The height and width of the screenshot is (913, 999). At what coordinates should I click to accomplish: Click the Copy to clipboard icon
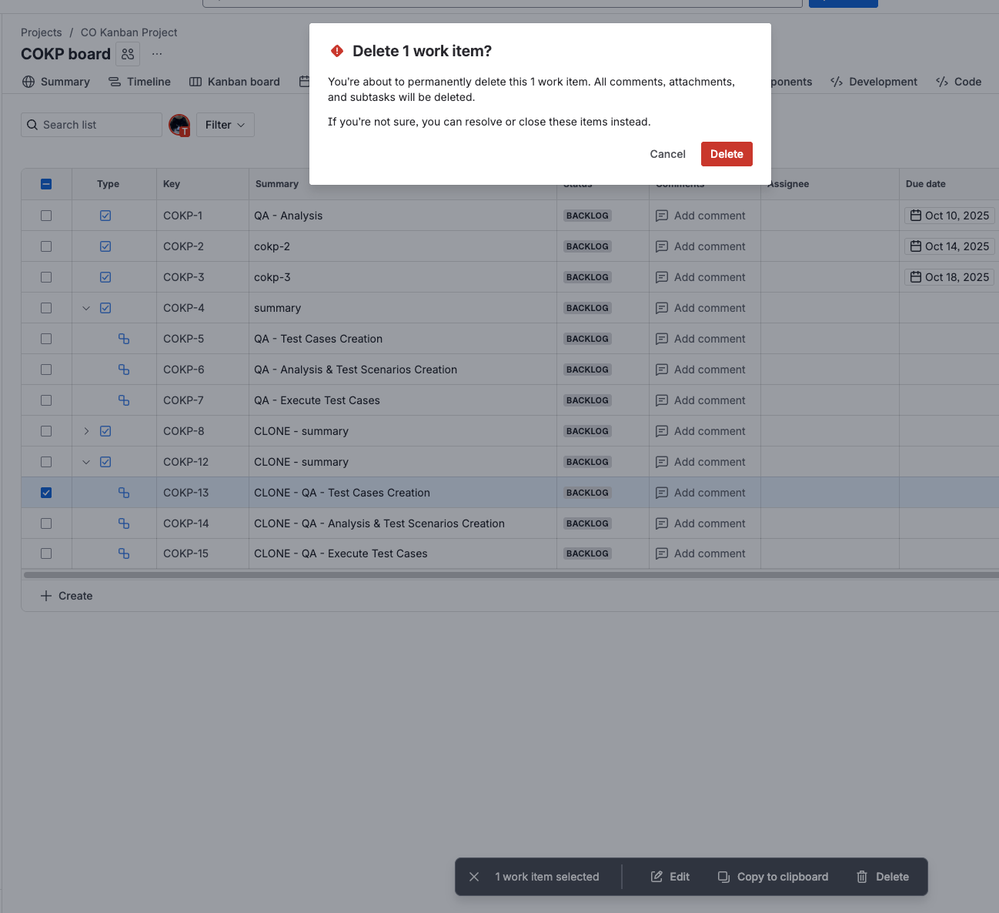[x=722, y=877]
